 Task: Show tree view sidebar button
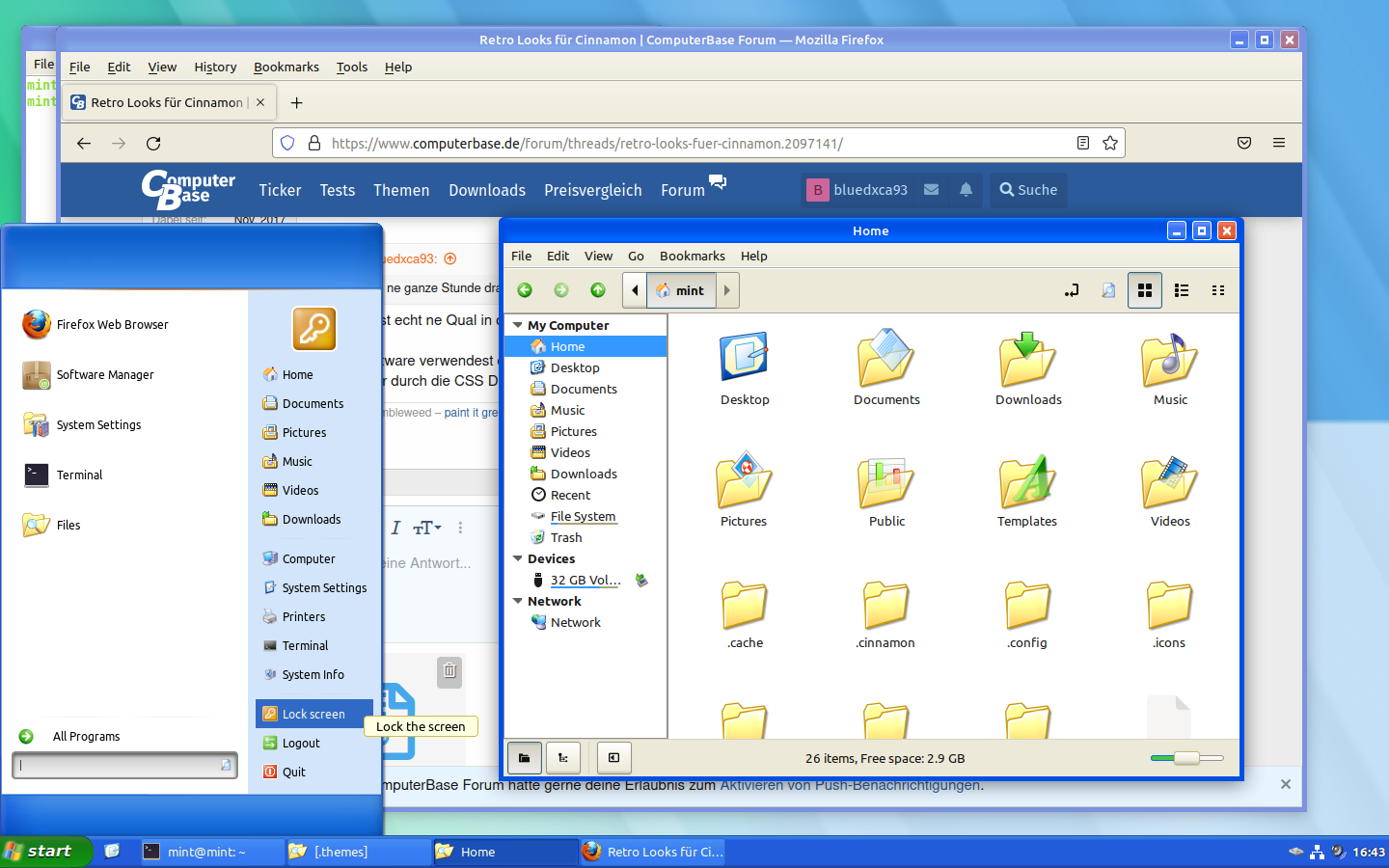[563, 758]
